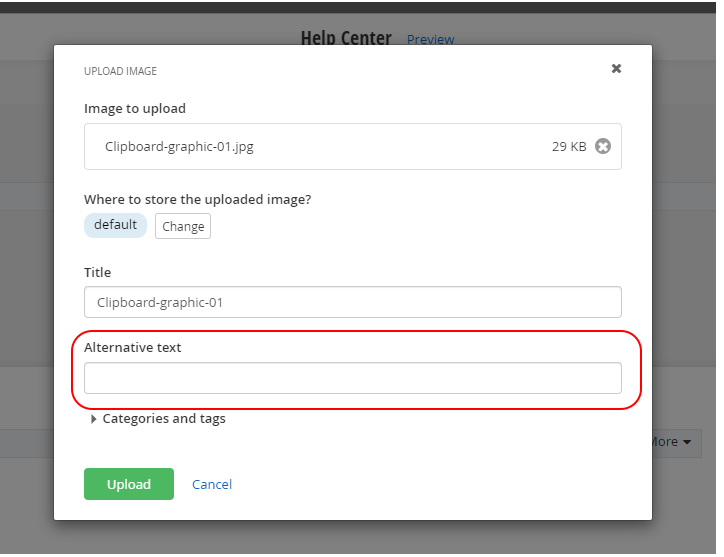This screenshot has height=557, width=724.
Task: Focus the Title input field
Action: point(353,302)
